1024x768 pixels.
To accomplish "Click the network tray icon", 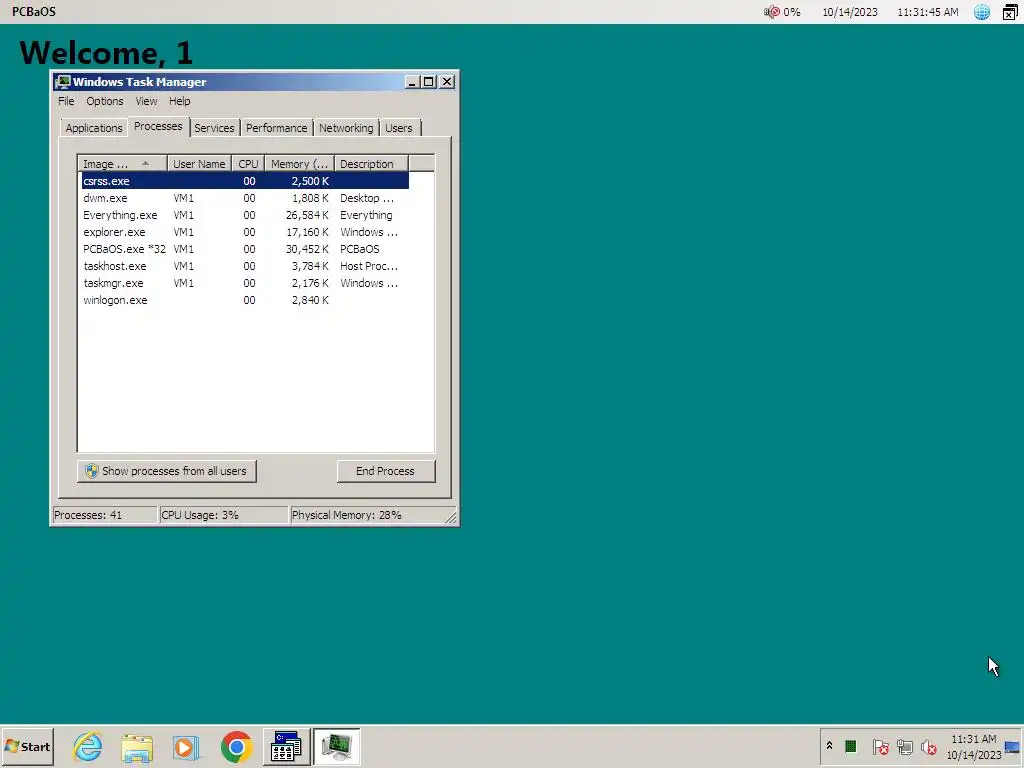I will point(904,746).
